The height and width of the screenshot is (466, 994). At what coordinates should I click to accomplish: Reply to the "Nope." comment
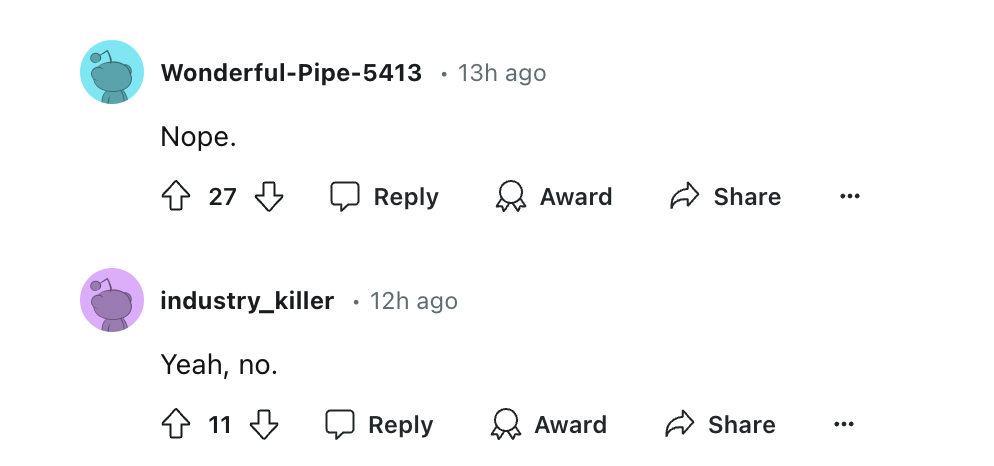pyautogui.click(x=385, y=196)
